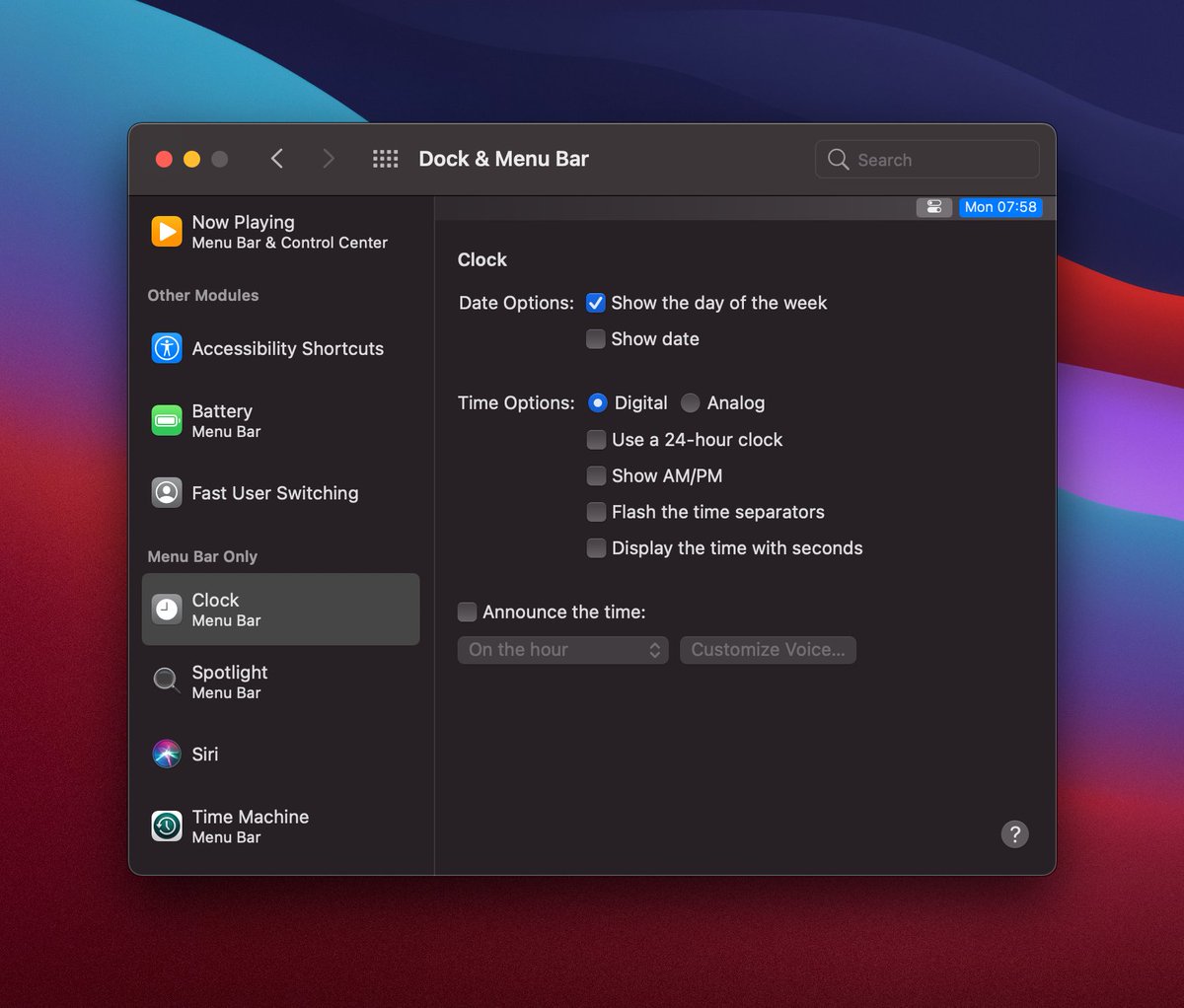Enable Announce the time
The image size is (1184, 1008).
467,612
